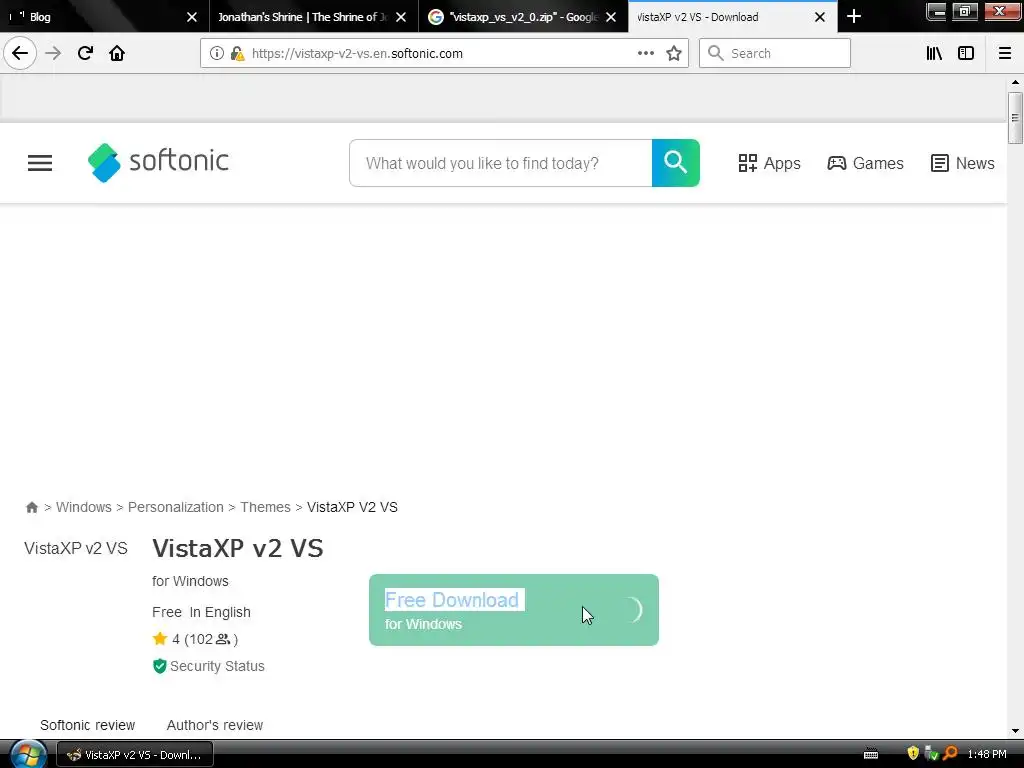Viewport: 1024px width, 768px height.
Task: Switch to the Blog tab
Action: (x=104, y=16)
